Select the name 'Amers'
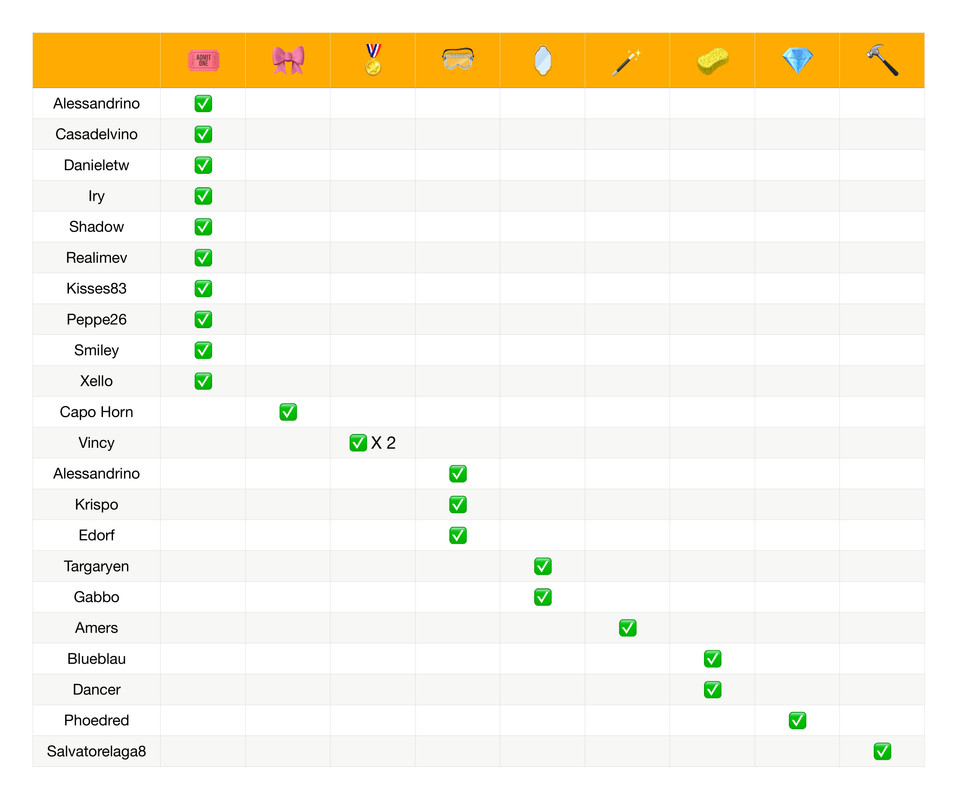The image size is (958, 800). pyautogui.click(x=97, y=628)
